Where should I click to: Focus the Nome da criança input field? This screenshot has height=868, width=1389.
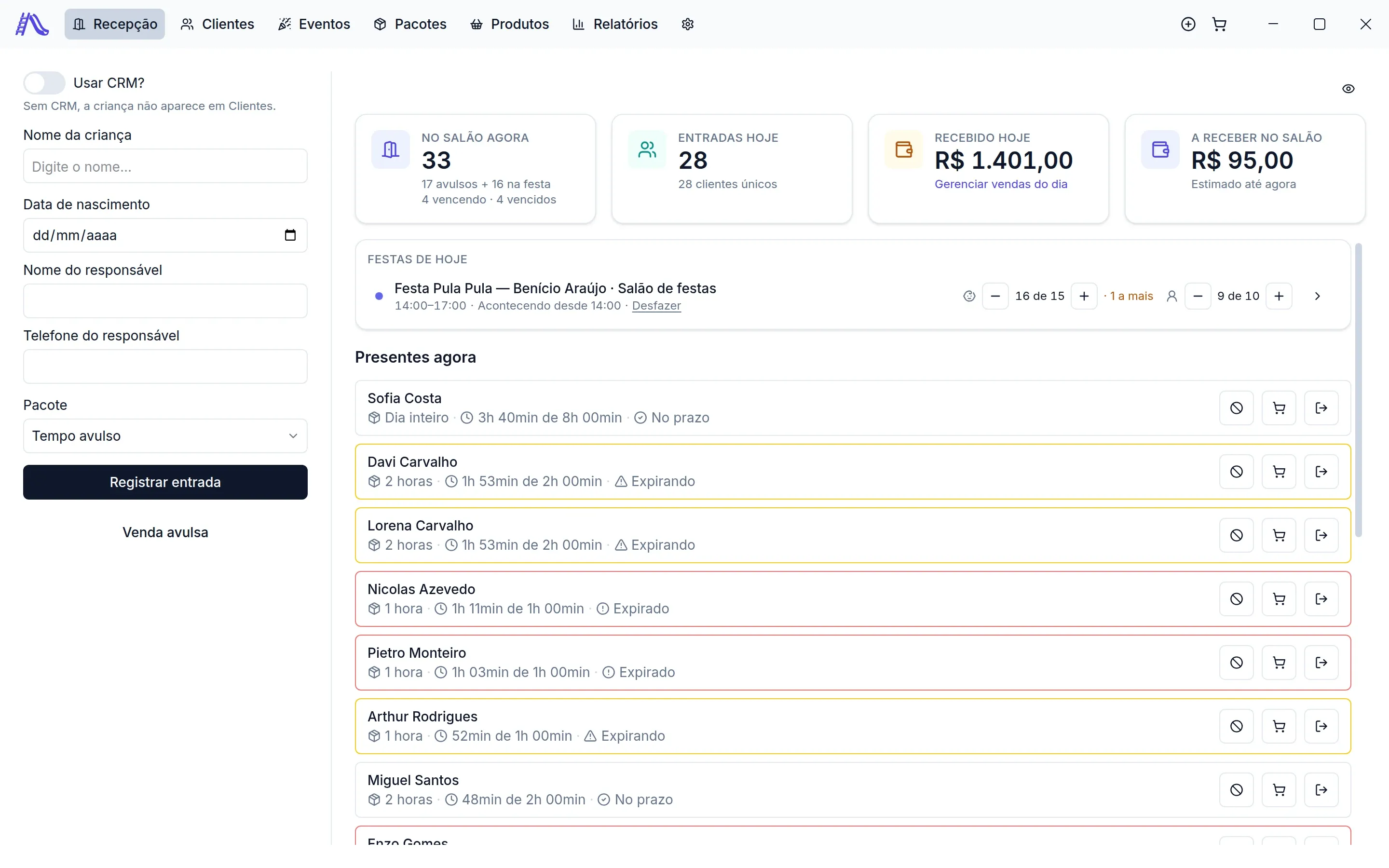click(x=165, y=166)
